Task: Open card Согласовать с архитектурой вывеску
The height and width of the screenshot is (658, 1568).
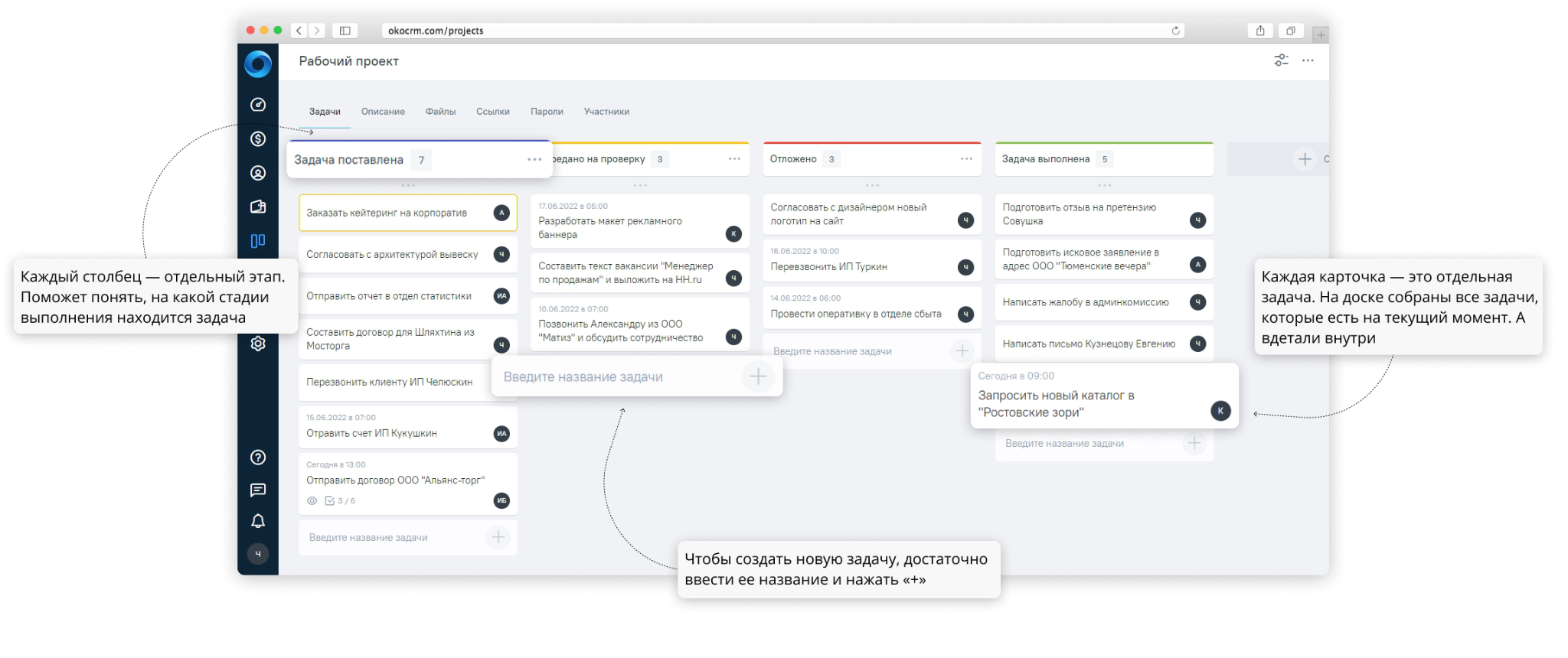Action: pos(408,254)
